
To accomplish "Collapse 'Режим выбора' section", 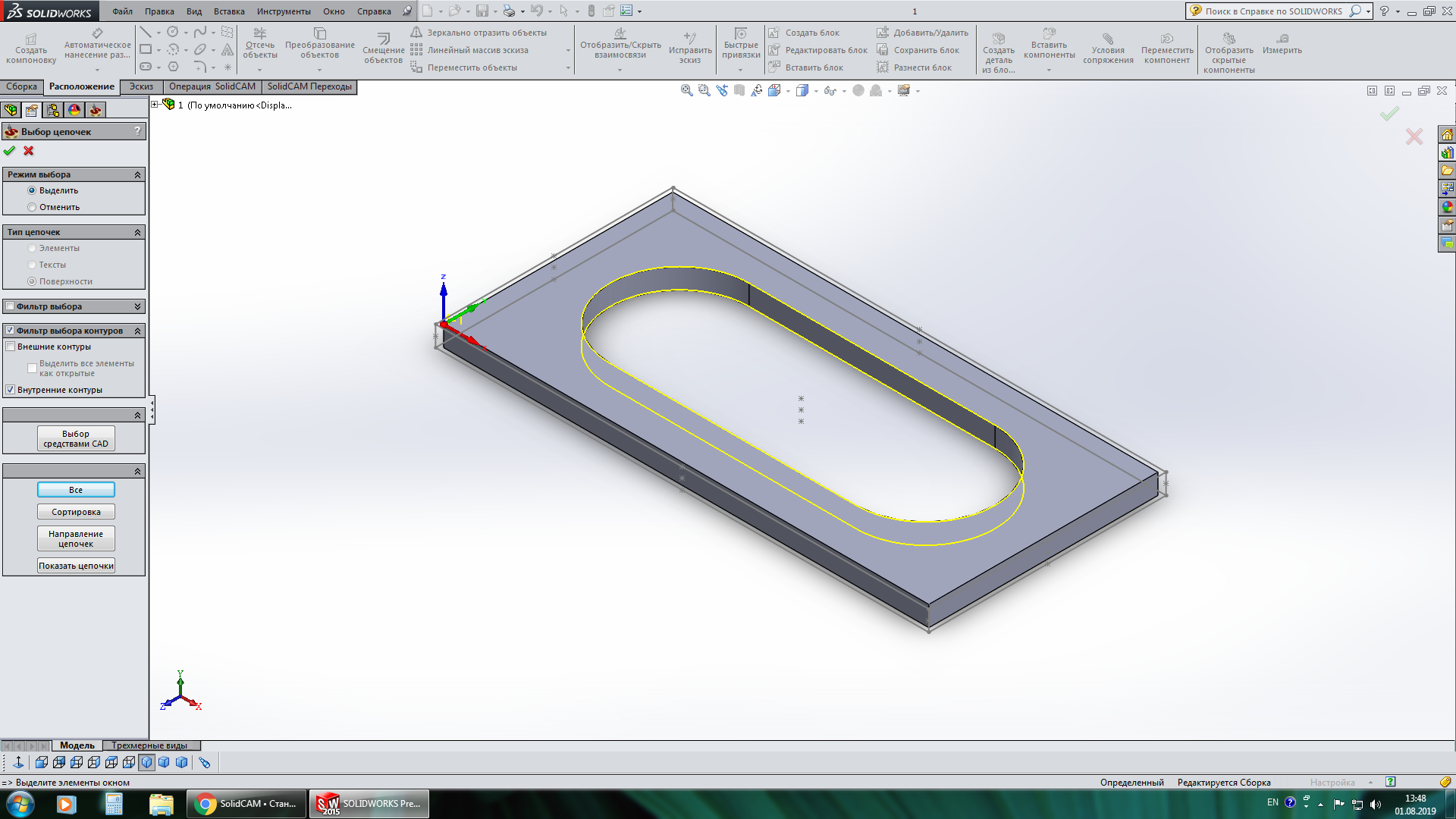I will point(137,174).
